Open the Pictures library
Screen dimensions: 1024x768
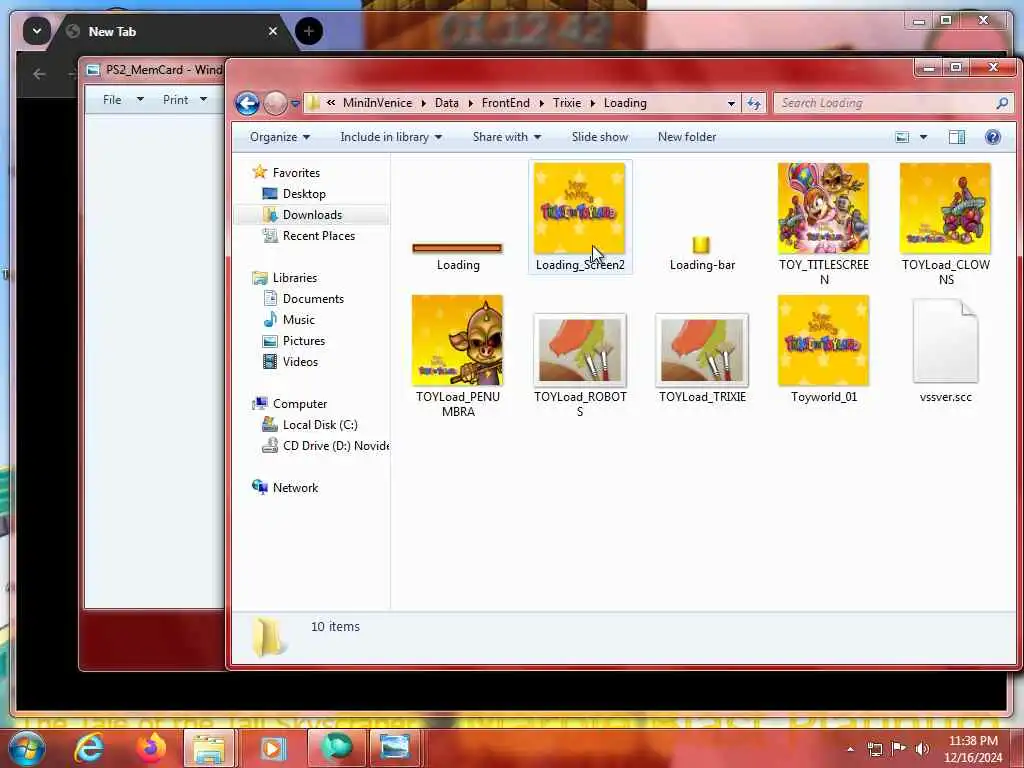click(x=304, y=341)
